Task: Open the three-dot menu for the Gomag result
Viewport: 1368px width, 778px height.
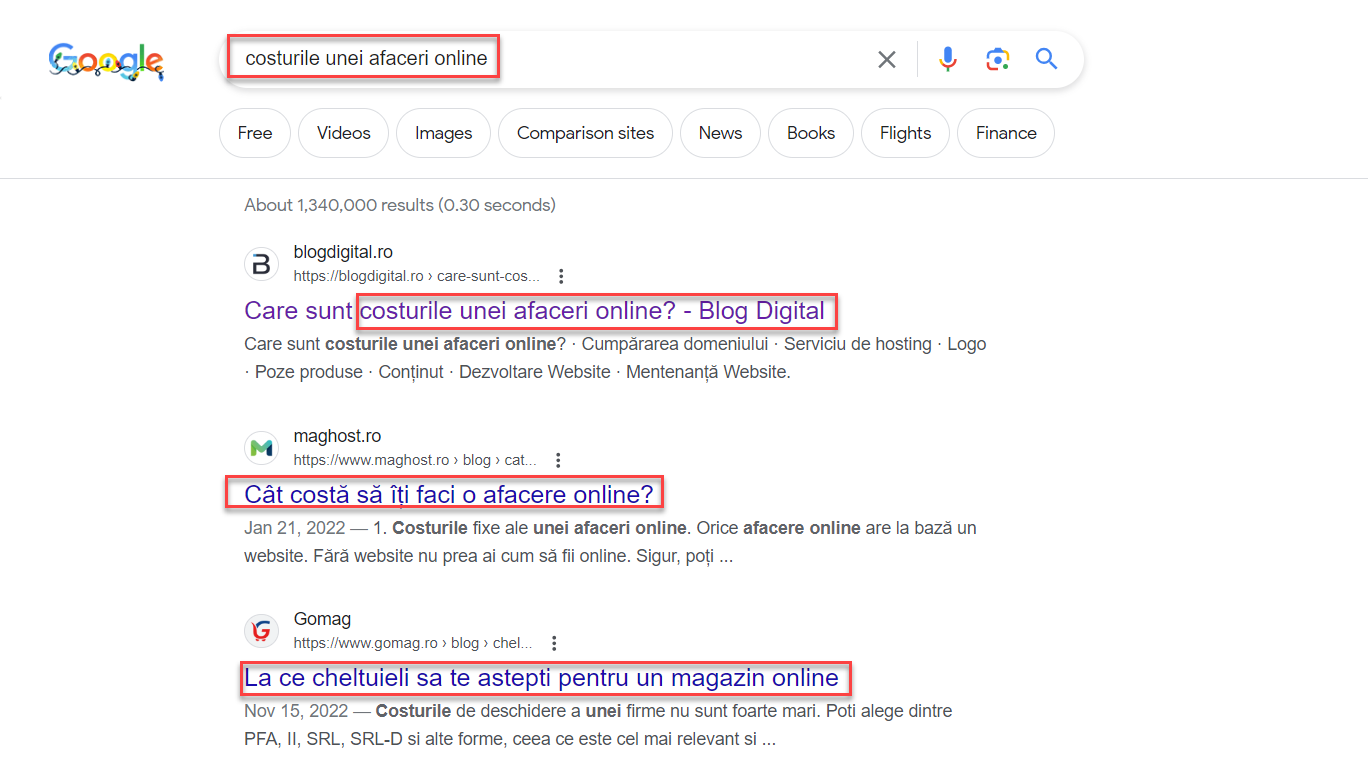Action: pos(554,643)
